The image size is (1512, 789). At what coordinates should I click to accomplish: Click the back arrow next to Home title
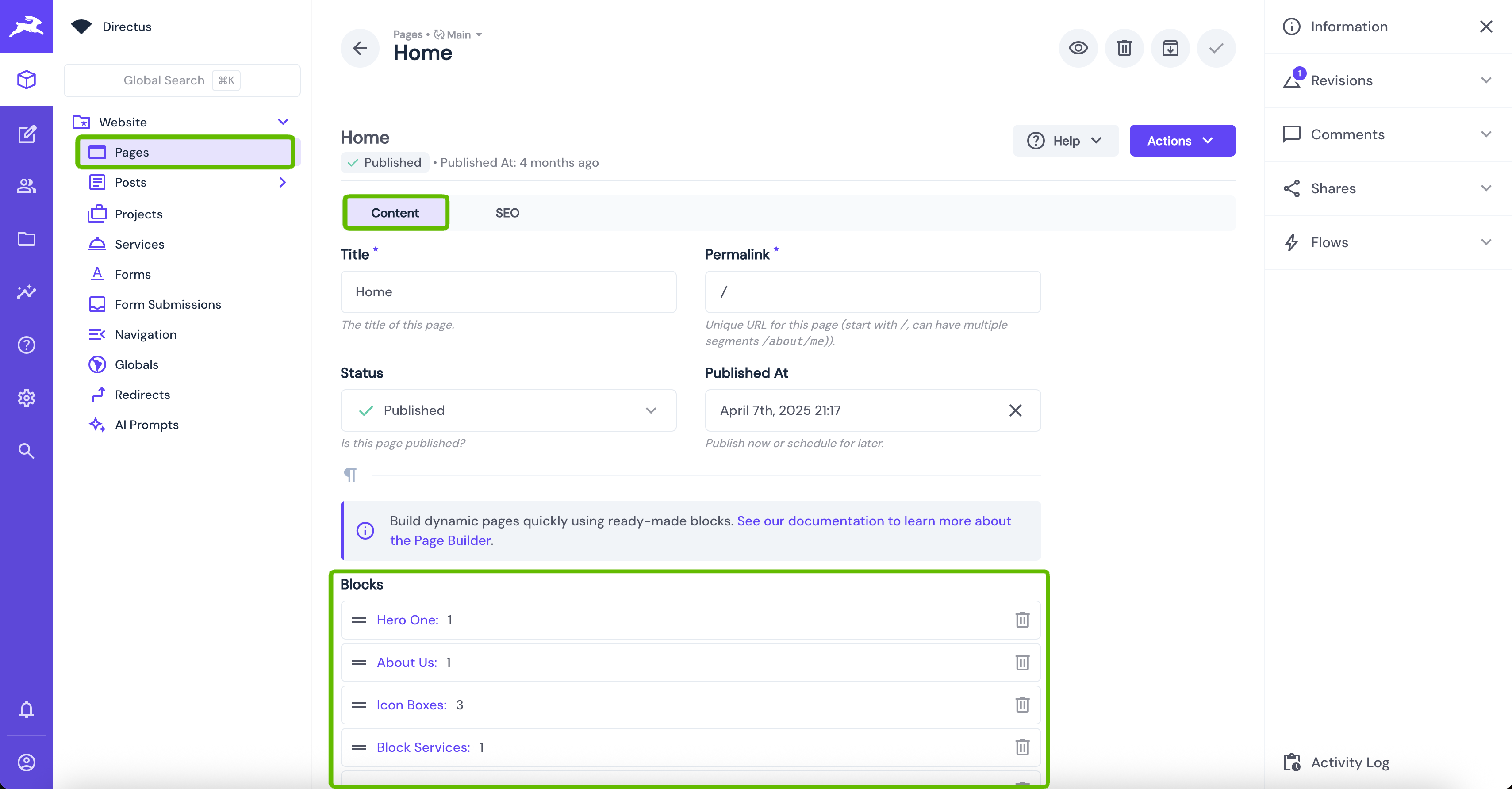(360, 48)
